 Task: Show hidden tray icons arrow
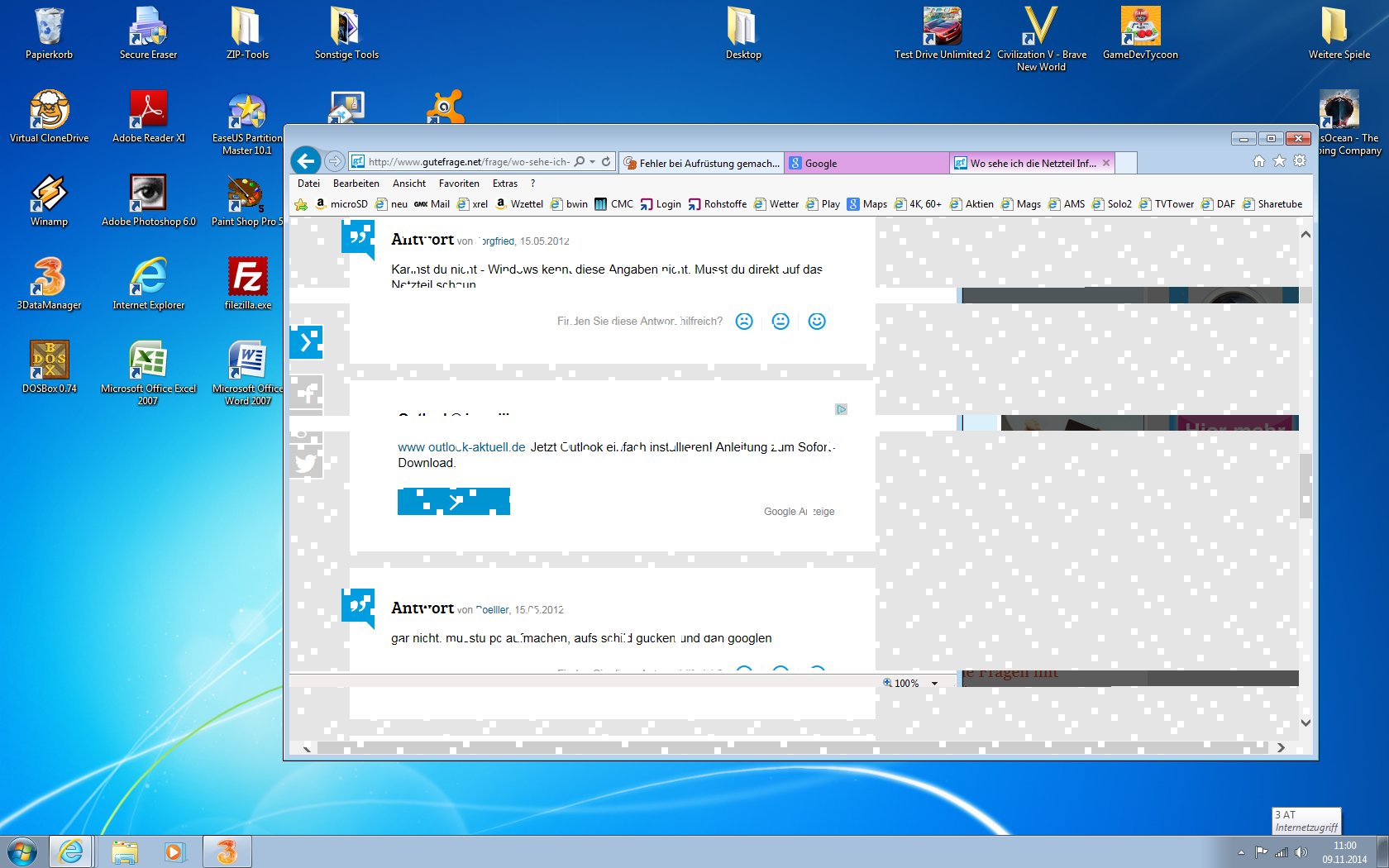click(1241, 852)
